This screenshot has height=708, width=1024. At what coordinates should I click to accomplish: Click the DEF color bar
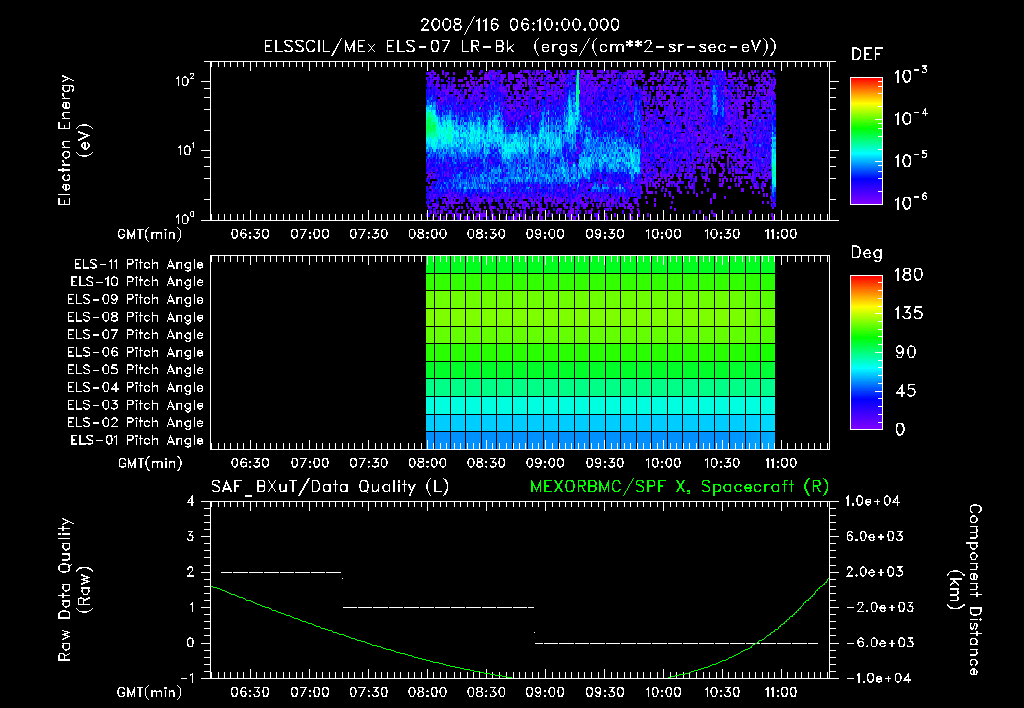[x=866, y=141]
